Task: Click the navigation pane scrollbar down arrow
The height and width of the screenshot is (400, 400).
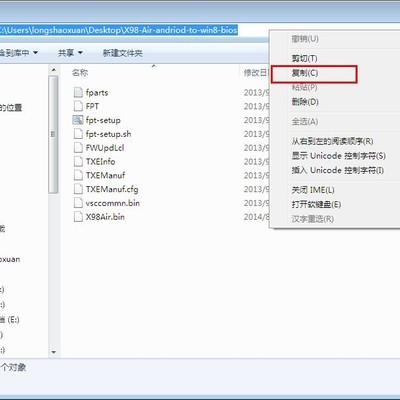Action: point(54,352)
